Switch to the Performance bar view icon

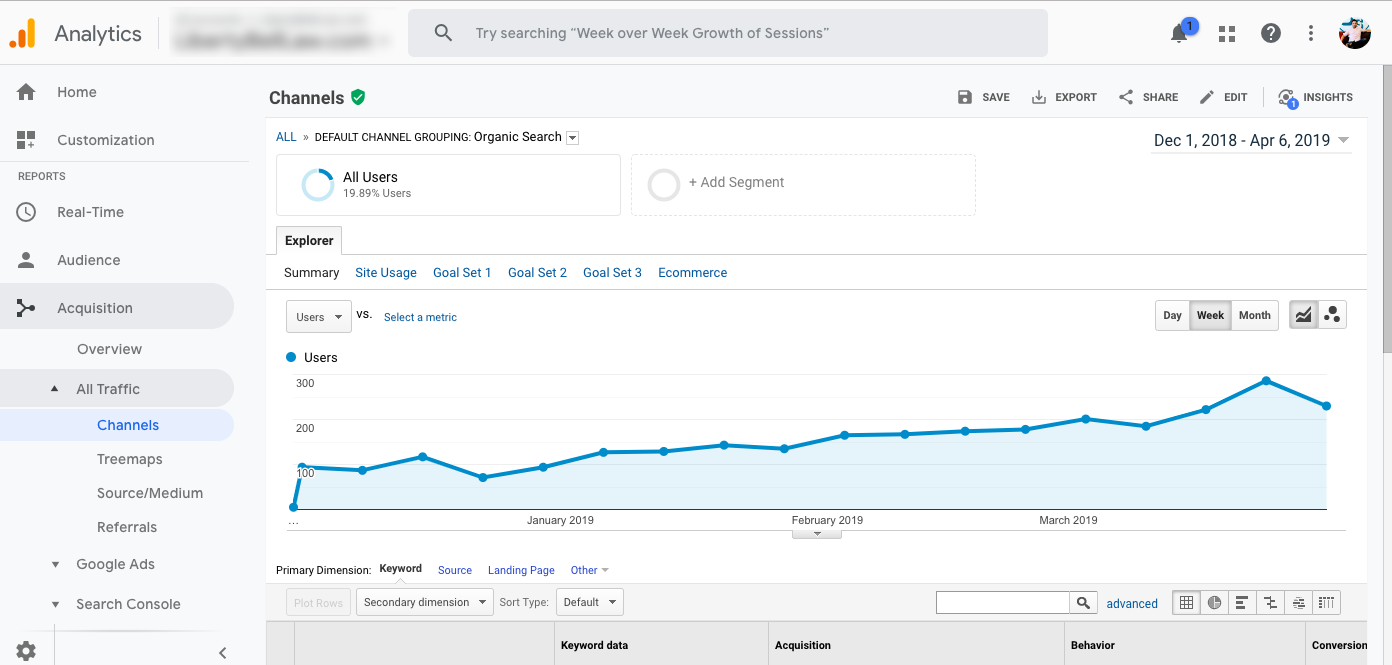(1242, 602)
